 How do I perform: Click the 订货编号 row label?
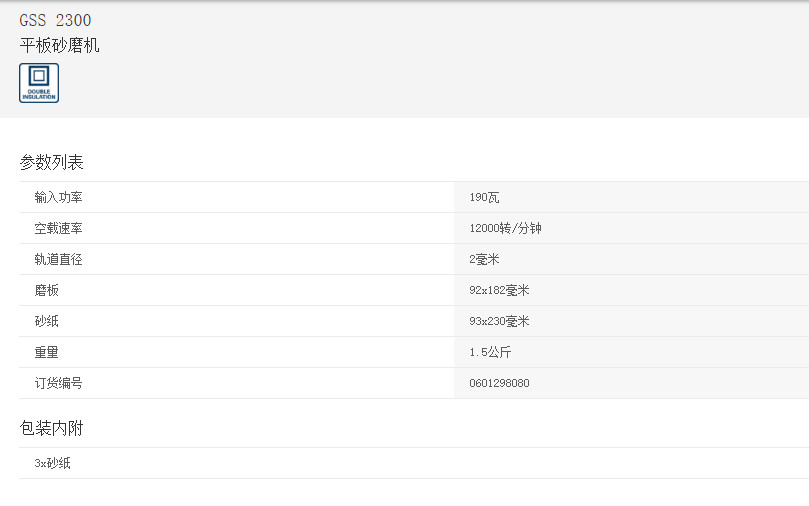[58, 384]
